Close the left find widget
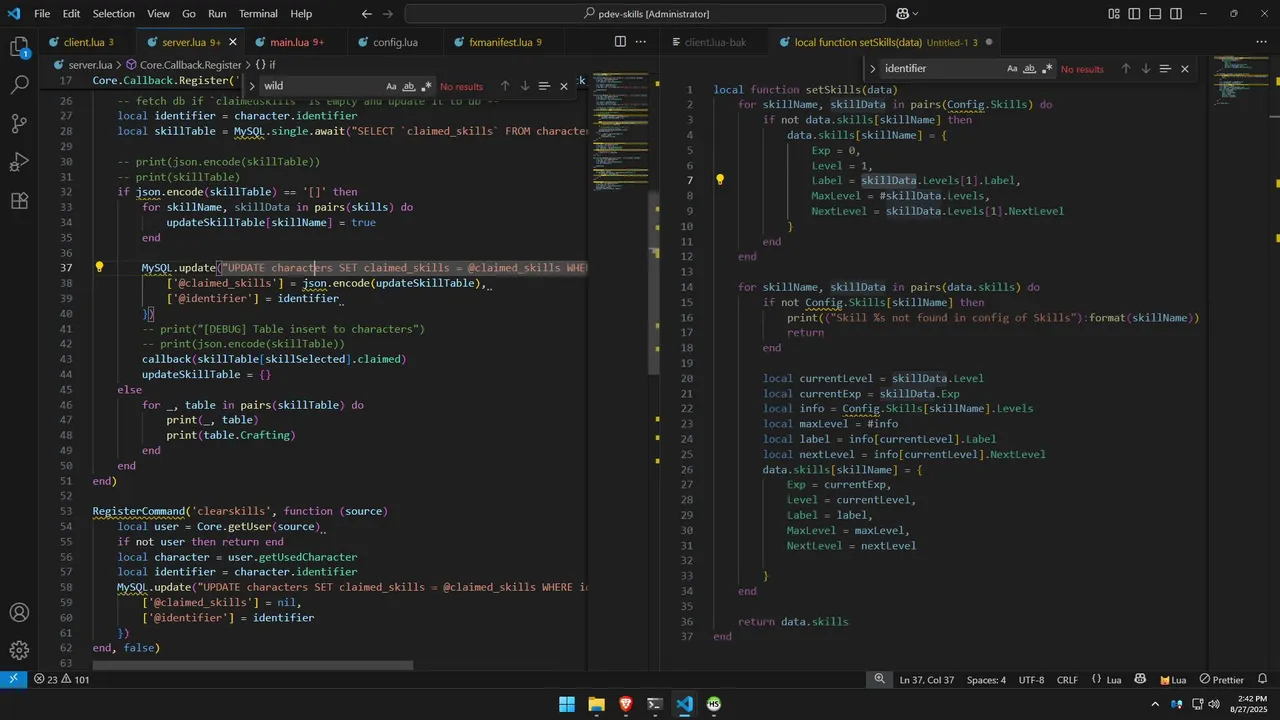The width and height of the screenshot is (1280, 720). 564,86
